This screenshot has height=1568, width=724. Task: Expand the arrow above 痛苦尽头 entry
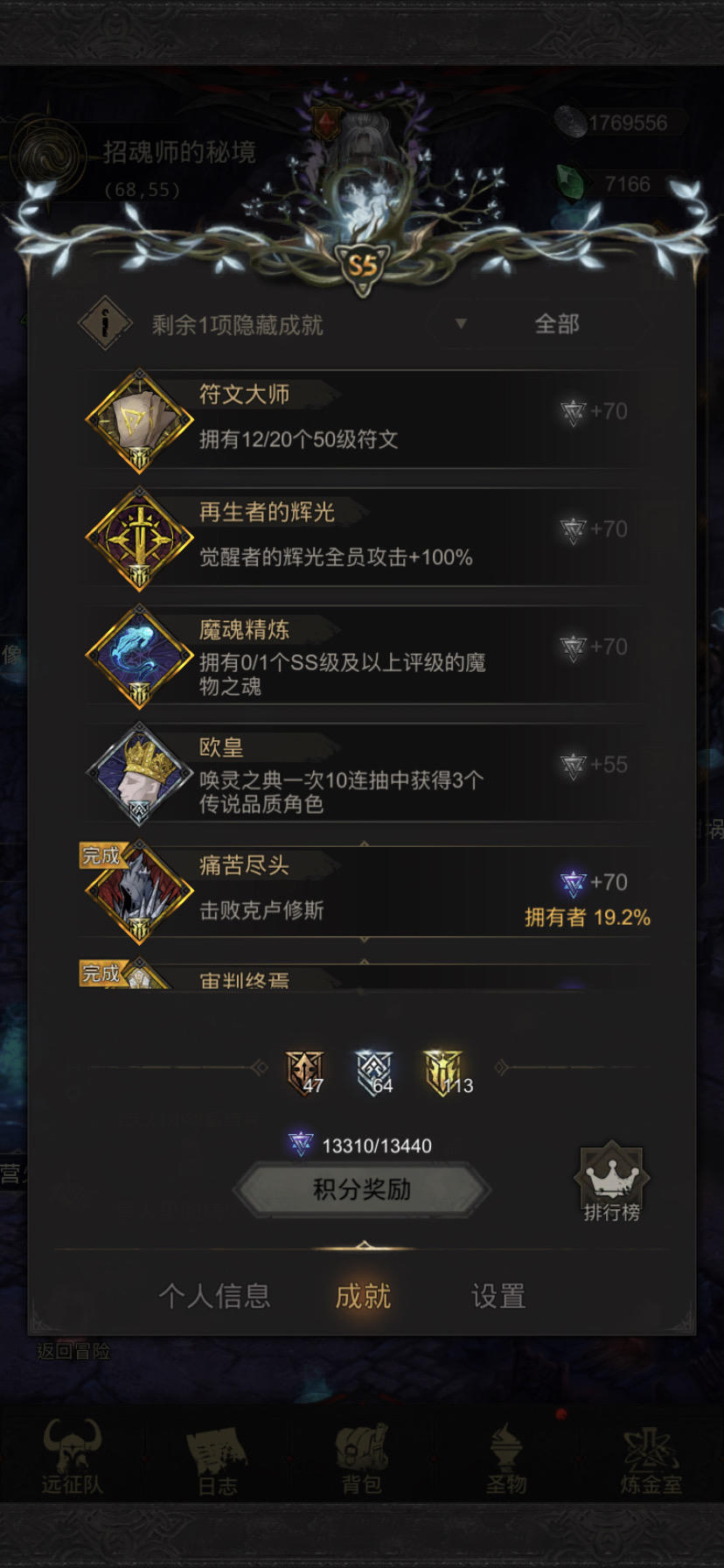tap(364, 844)
